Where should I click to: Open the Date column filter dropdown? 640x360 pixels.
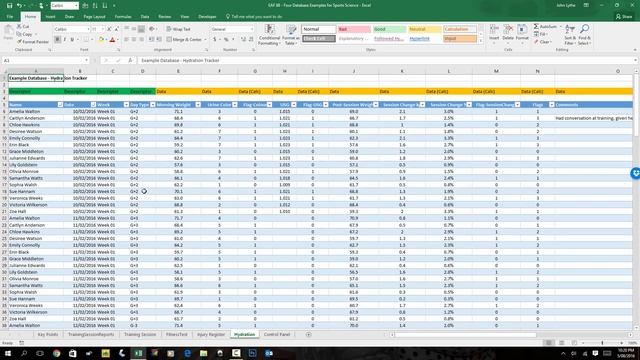tap(93, 105)
